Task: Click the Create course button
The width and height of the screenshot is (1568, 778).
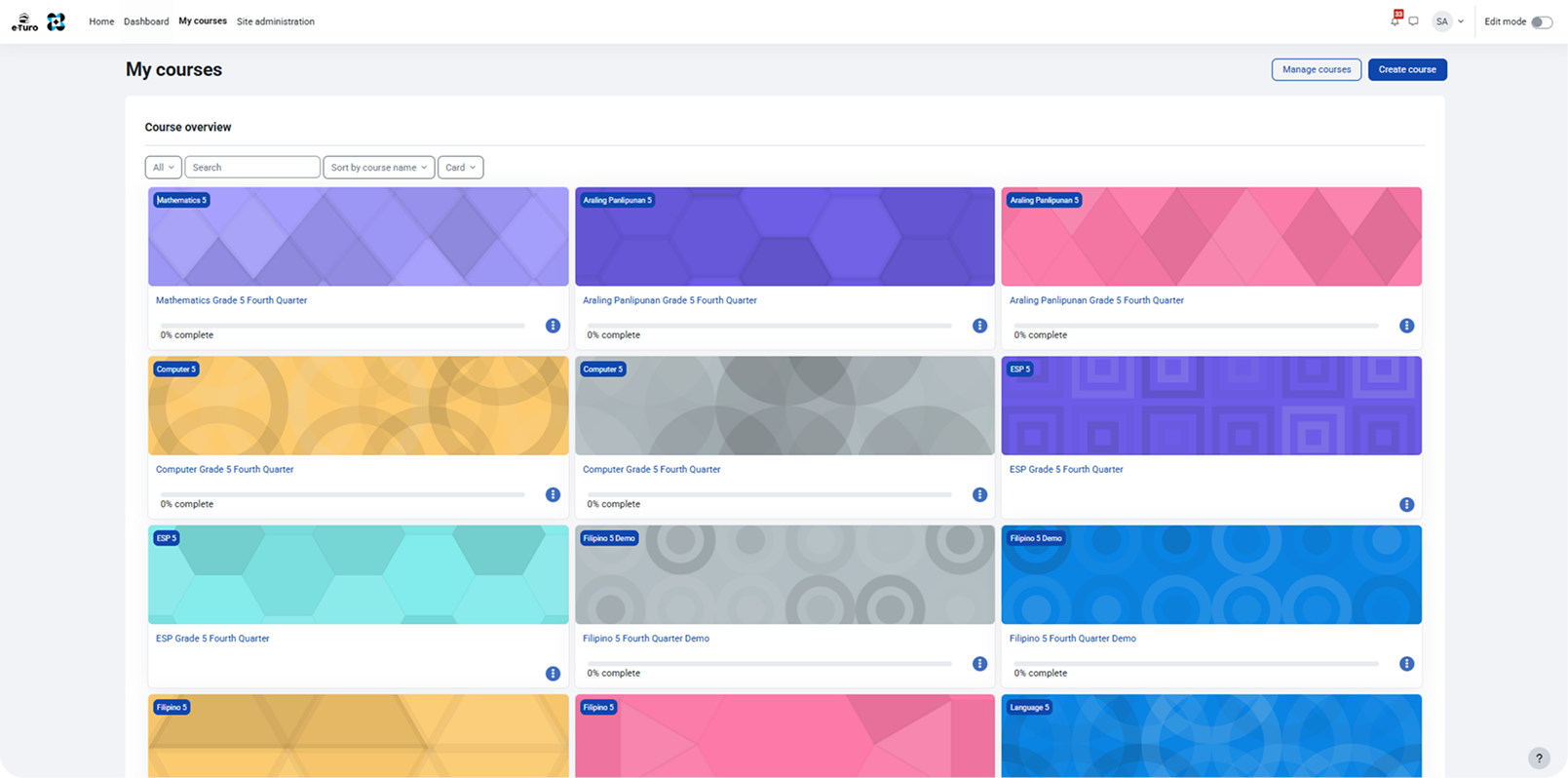Action: tap(1407, 69)
